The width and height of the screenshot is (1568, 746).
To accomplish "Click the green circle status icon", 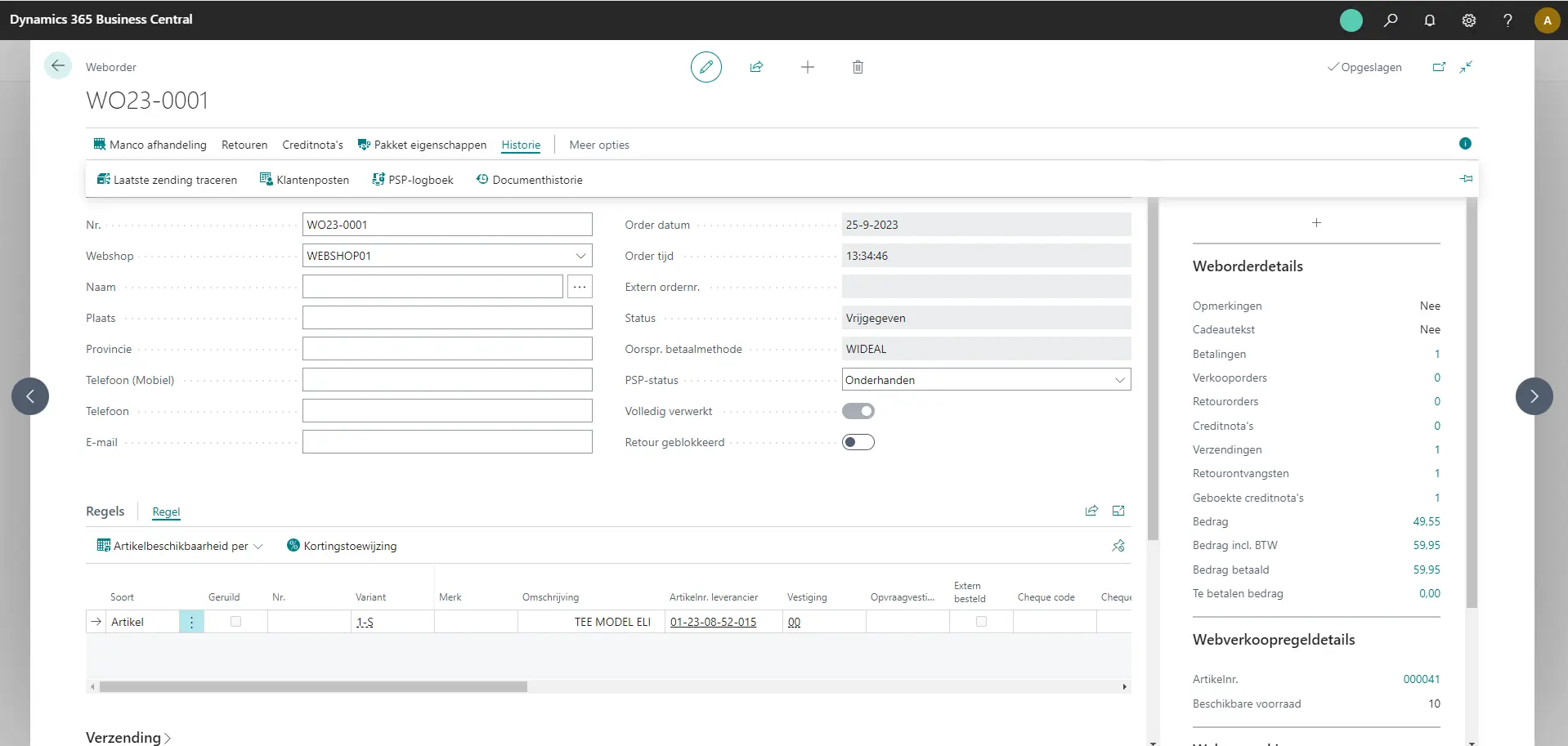I will point(1351,20).
